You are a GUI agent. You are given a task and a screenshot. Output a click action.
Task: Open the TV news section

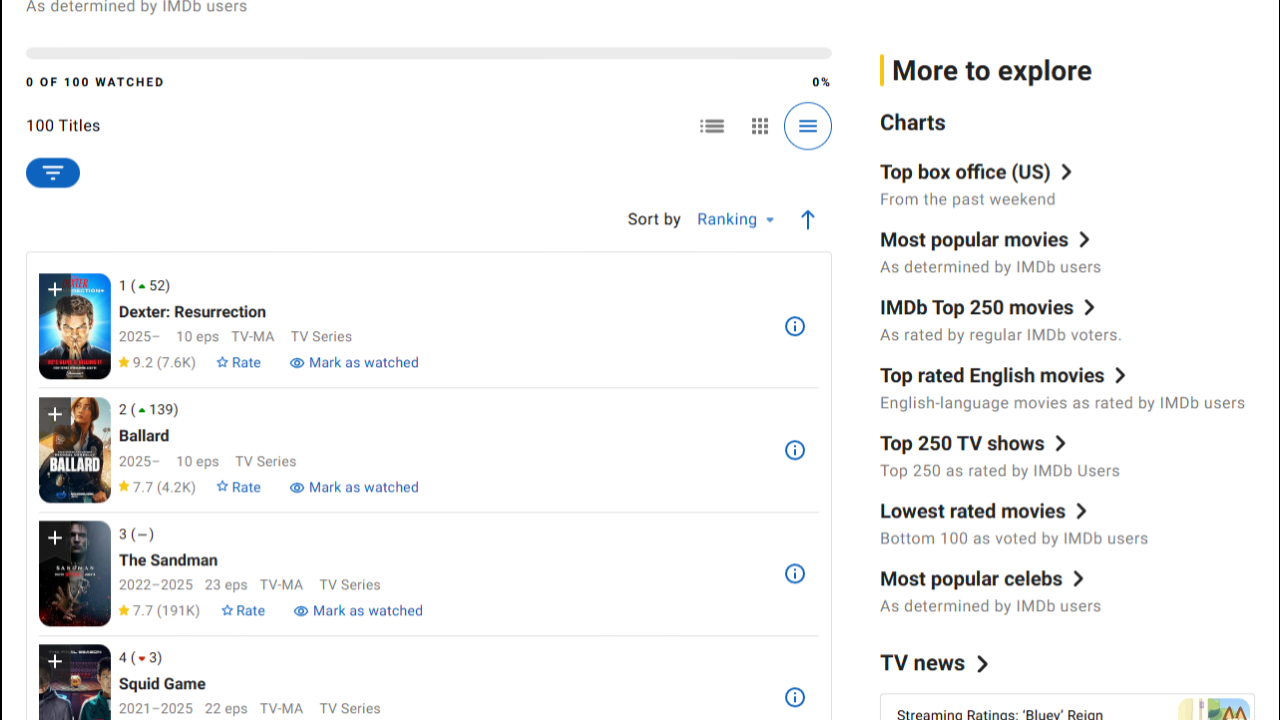coord(934,664)
